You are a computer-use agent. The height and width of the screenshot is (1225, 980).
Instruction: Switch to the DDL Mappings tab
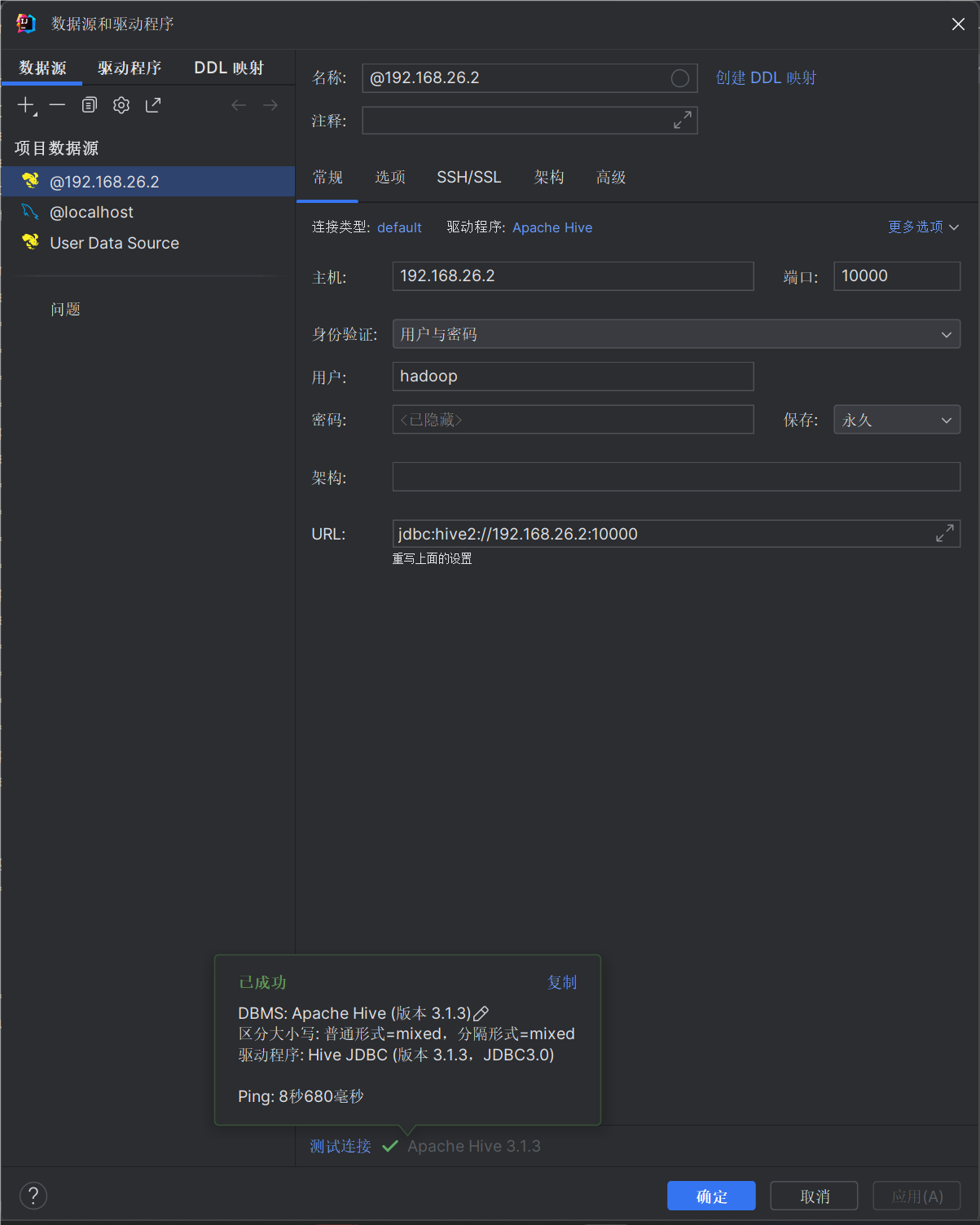coord(229,68)
